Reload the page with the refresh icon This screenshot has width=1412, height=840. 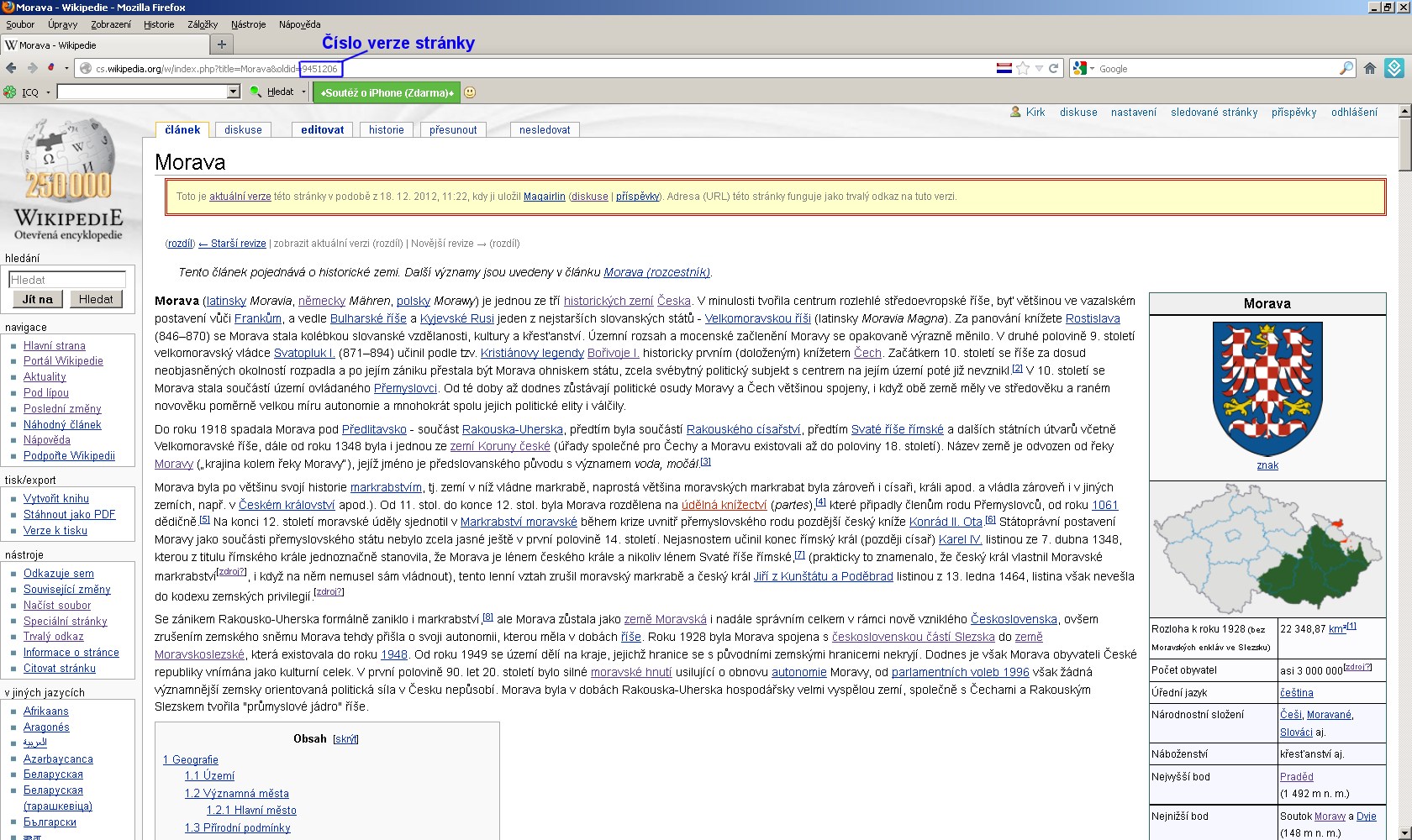[x=1053, y=69]
